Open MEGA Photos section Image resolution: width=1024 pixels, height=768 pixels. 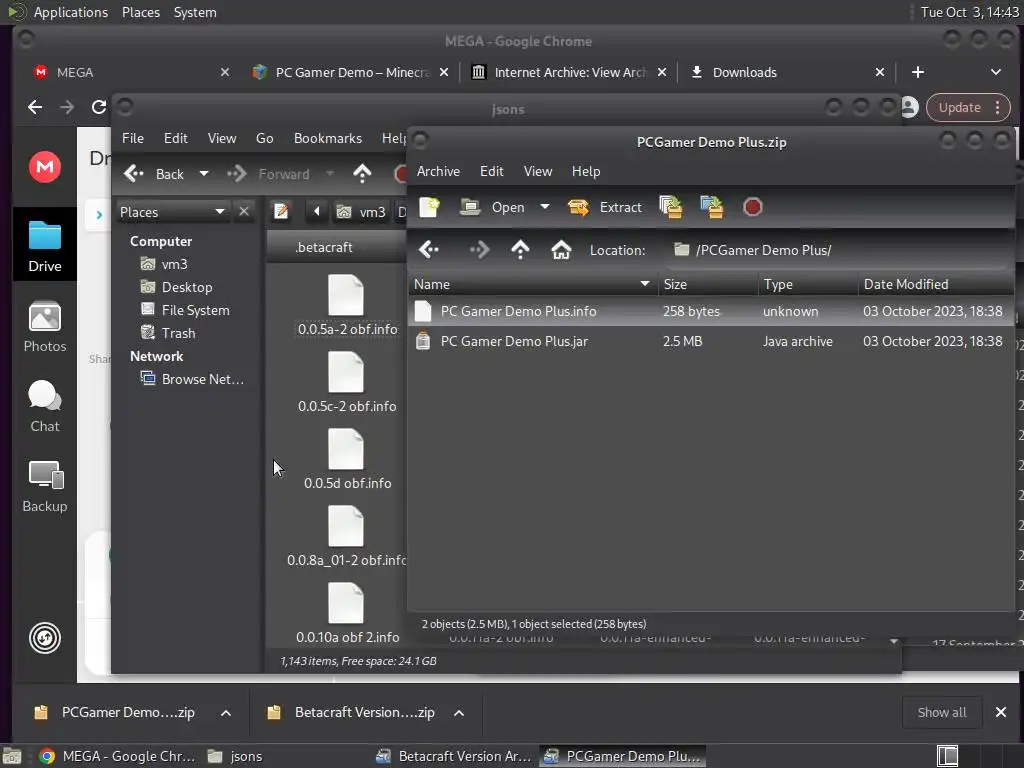[x=44, y=327]
